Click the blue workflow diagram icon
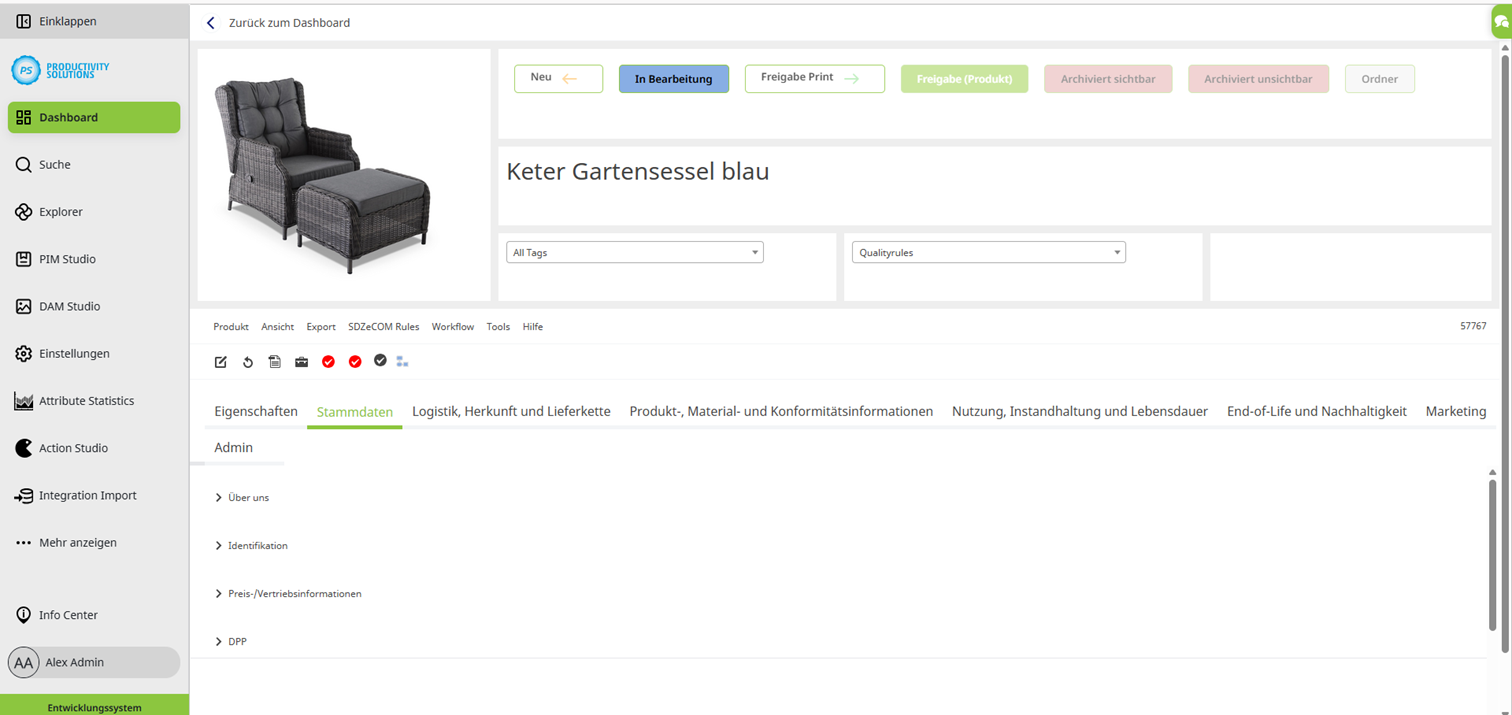Viewport: 1512px width, 715px height. pos(402,361)
